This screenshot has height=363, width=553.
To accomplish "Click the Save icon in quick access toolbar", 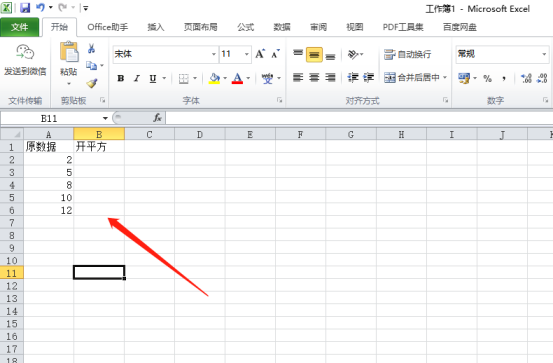I will tap(25, 7).
